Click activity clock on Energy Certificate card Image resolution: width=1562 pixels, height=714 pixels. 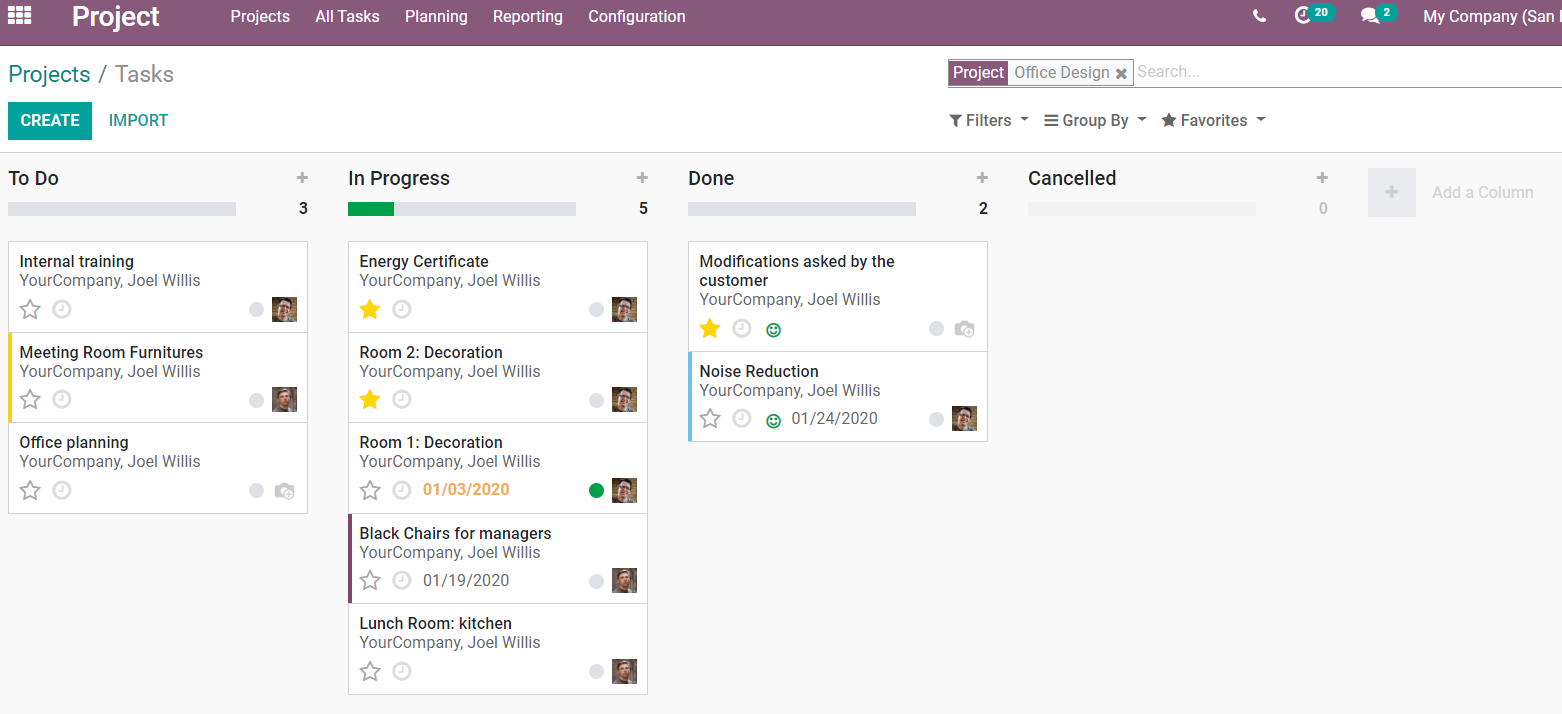402,309
